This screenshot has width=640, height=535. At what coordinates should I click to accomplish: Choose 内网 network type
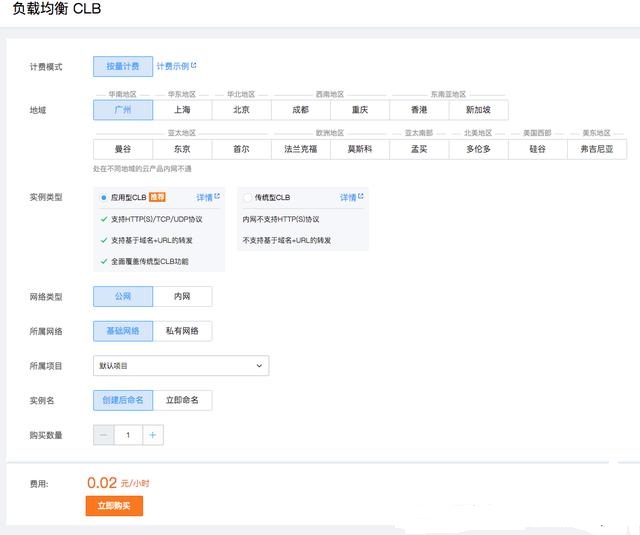182,297
